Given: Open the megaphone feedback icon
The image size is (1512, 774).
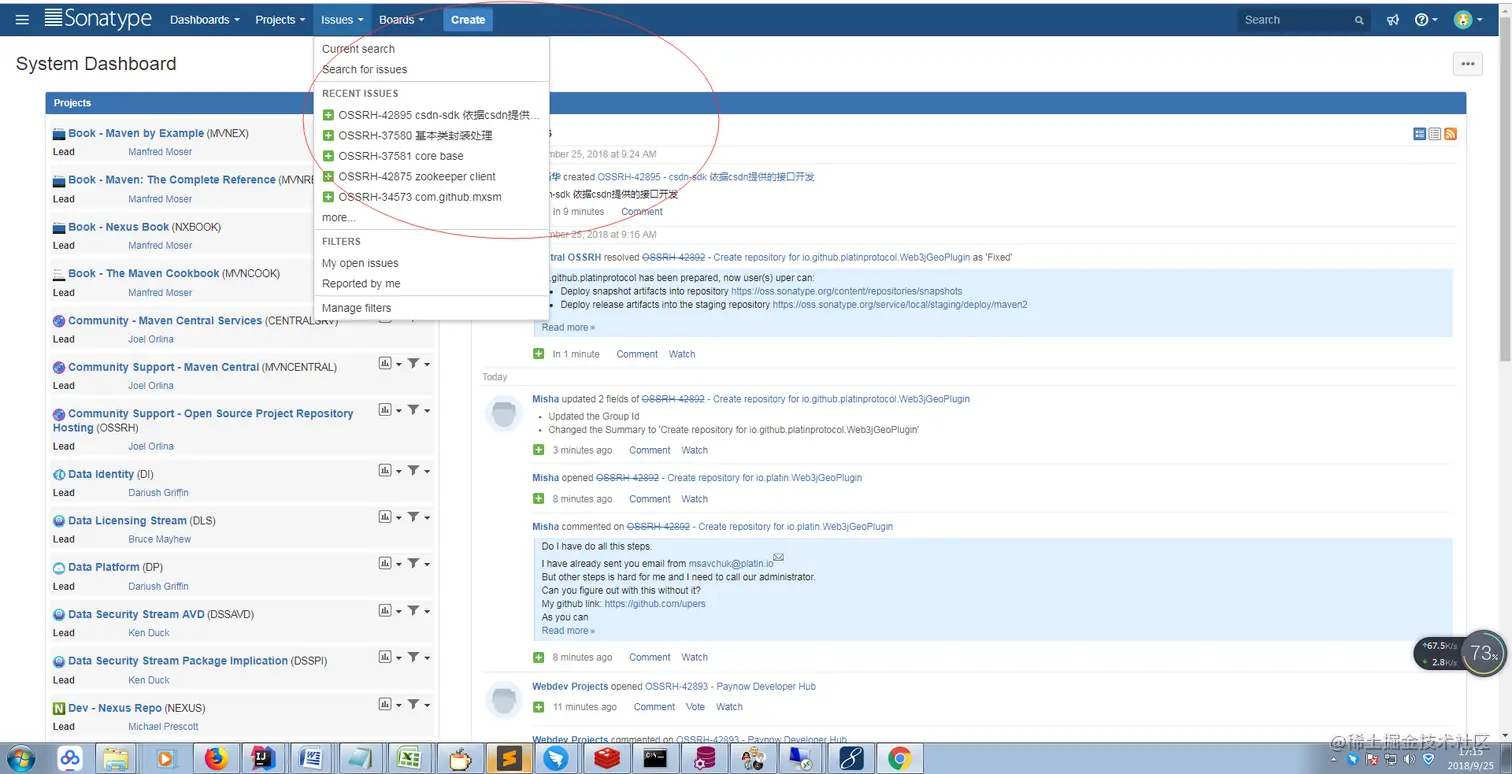Looking at the screenshot, I should coord(1392,20).
